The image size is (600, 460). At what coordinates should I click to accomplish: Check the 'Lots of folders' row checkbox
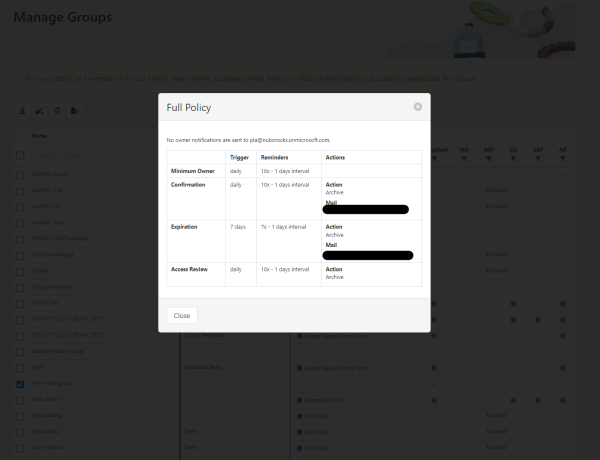tap(20, 448)
